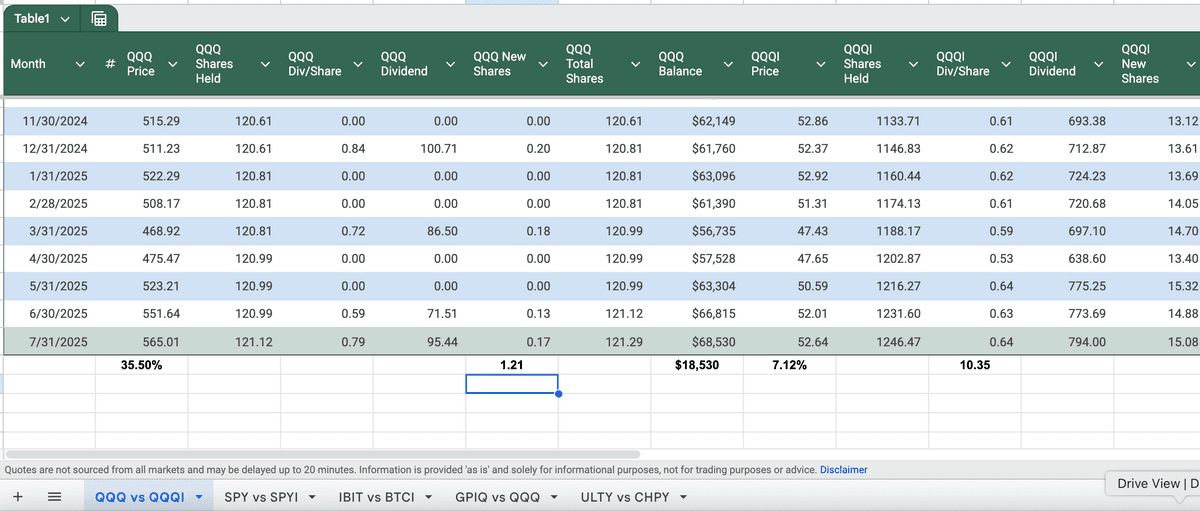The image size is (1200, 511).
Task: Open QQQ vs QQQI tab menu arrow
Action: click(x=198, y=497)
